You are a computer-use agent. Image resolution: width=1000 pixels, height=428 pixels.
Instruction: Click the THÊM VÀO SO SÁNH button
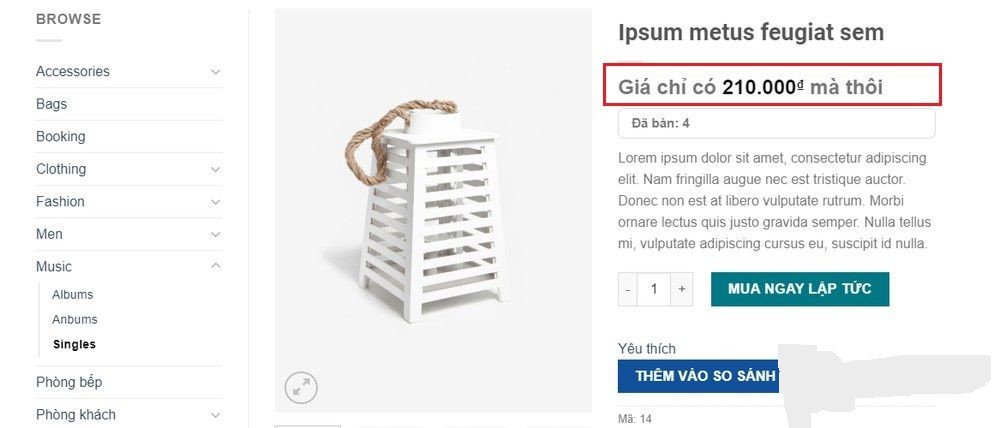[698, 376]
